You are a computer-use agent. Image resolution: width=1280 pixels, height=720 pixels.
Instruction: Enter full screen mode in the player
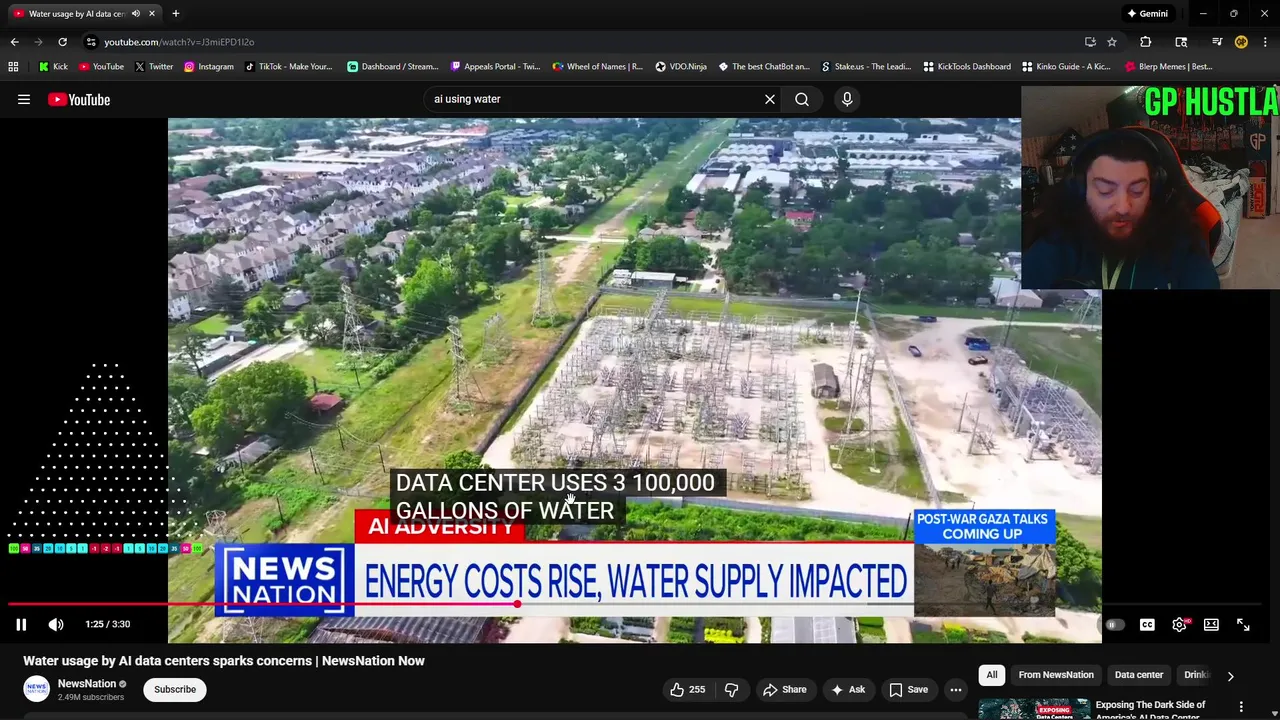click(x=1243, y=625)
